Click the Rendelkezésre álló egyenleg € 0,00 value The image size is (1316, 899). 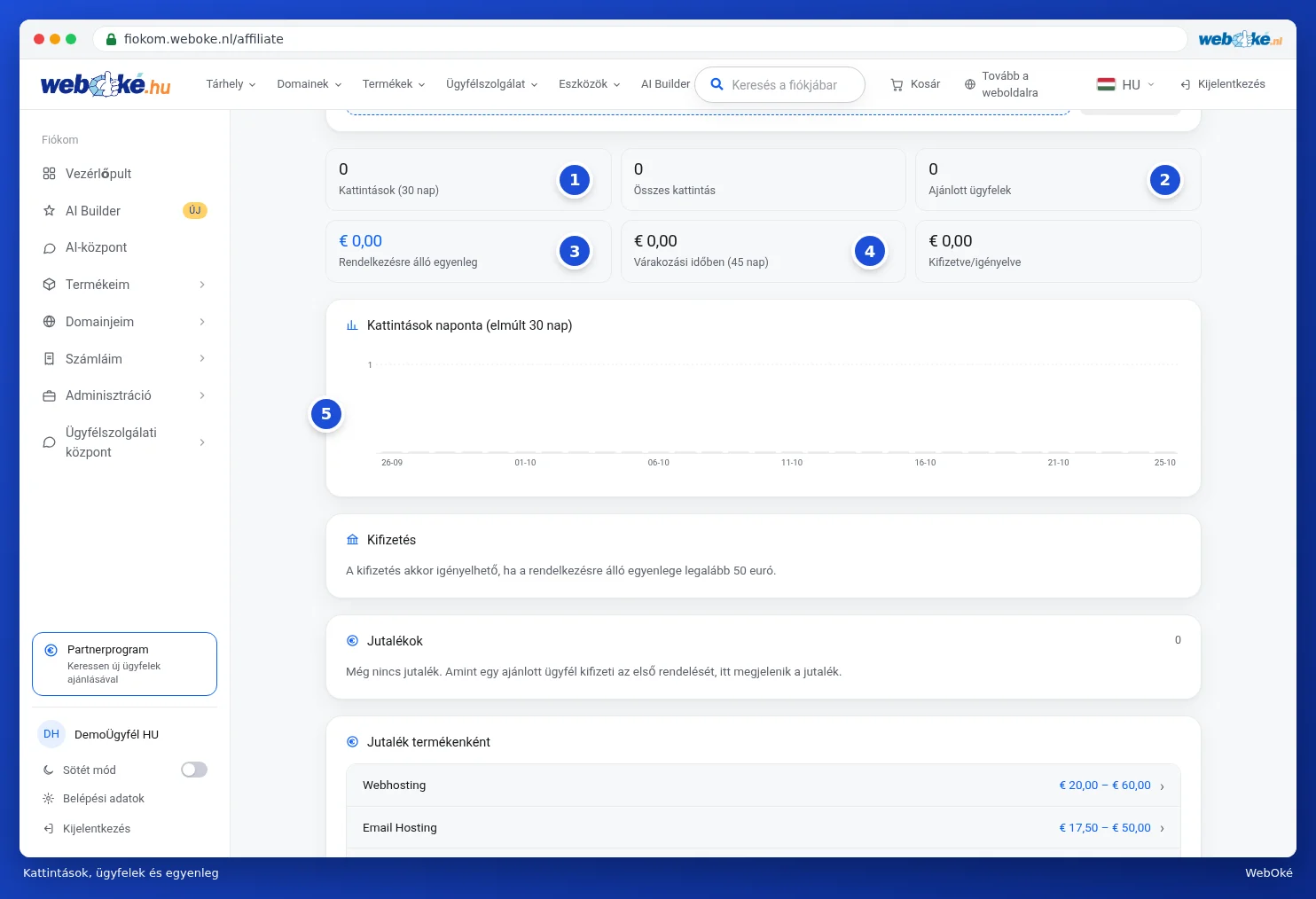(x=360, y=241)
